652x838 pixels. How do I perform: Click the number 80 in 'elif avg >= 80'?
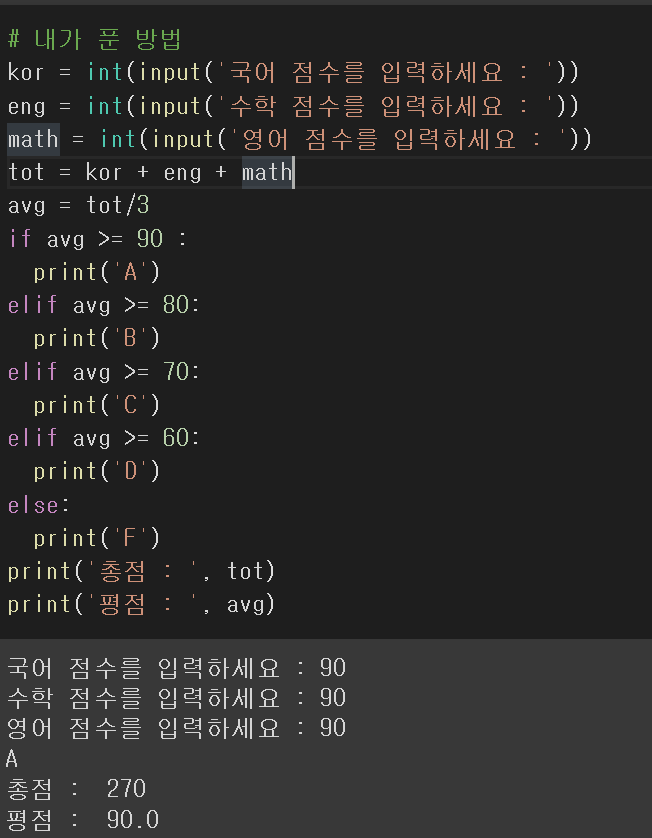tap(176, 305)
